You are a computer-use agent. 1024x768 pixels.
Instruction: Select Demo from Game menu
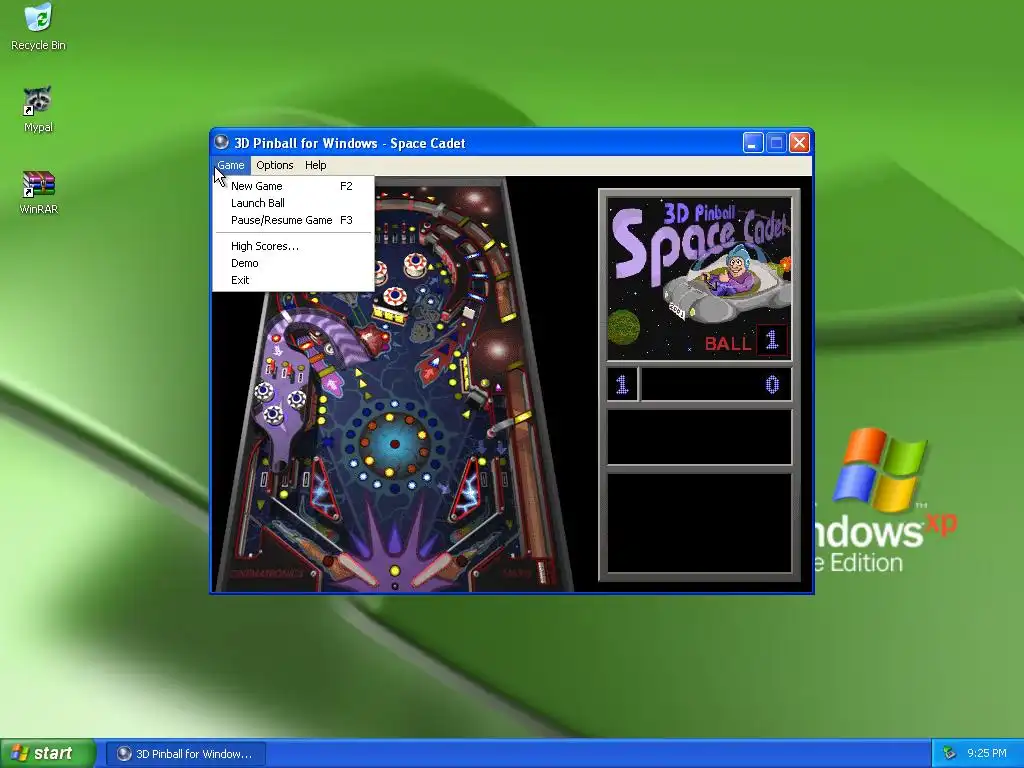pyautogui.click(x=293, y=263)
